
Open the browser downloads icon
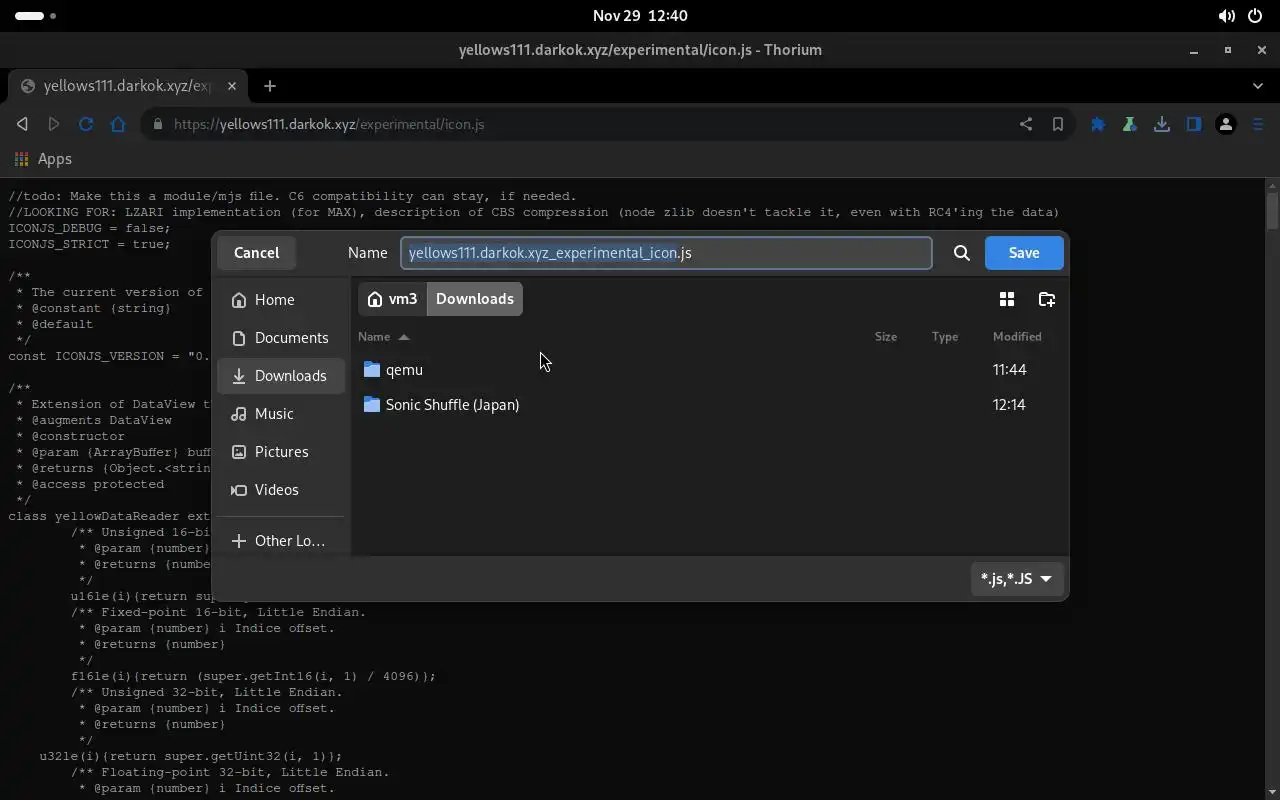tap(1162, 124)
